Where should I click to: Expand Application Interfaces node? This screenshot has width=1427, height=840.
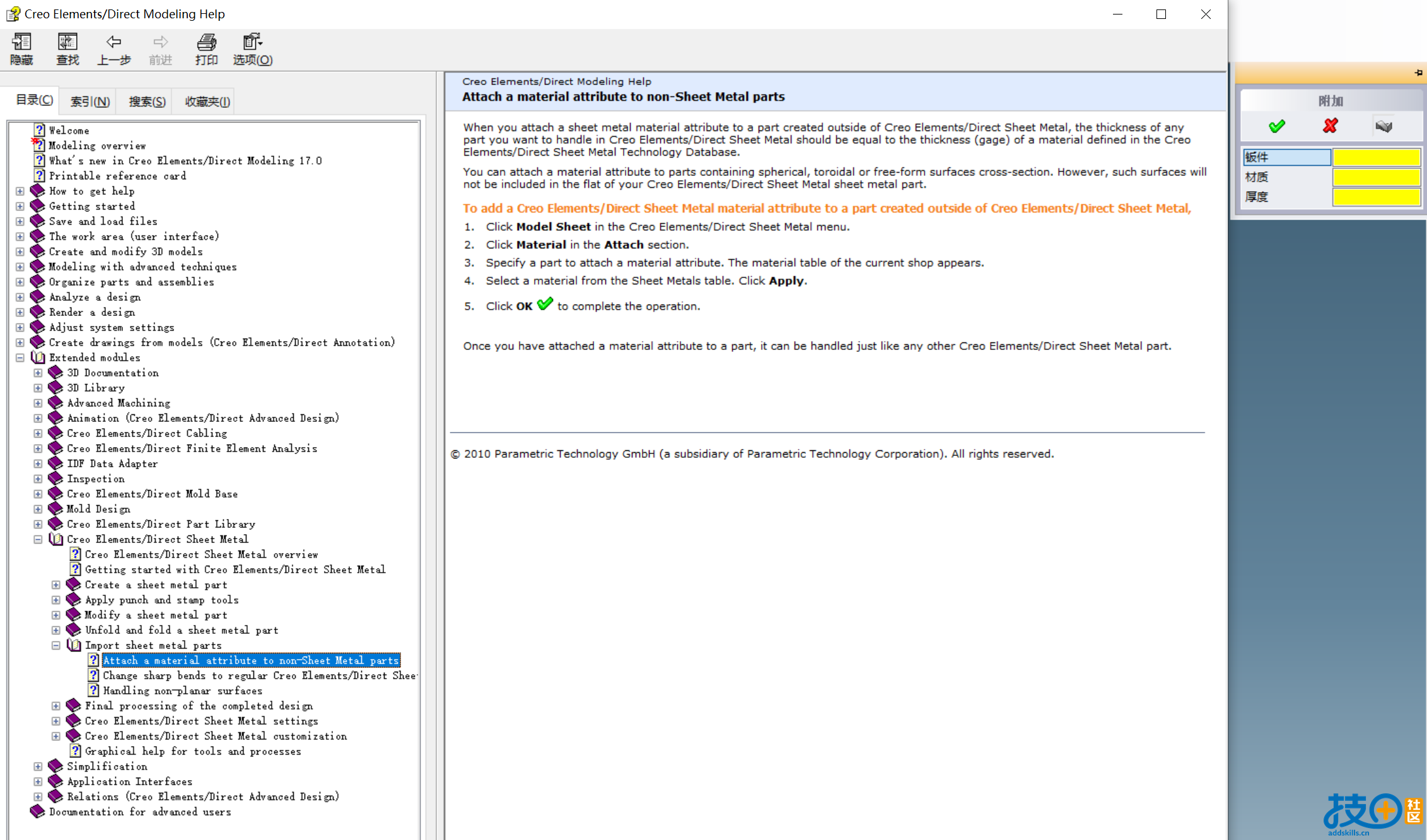coord(38,781)
